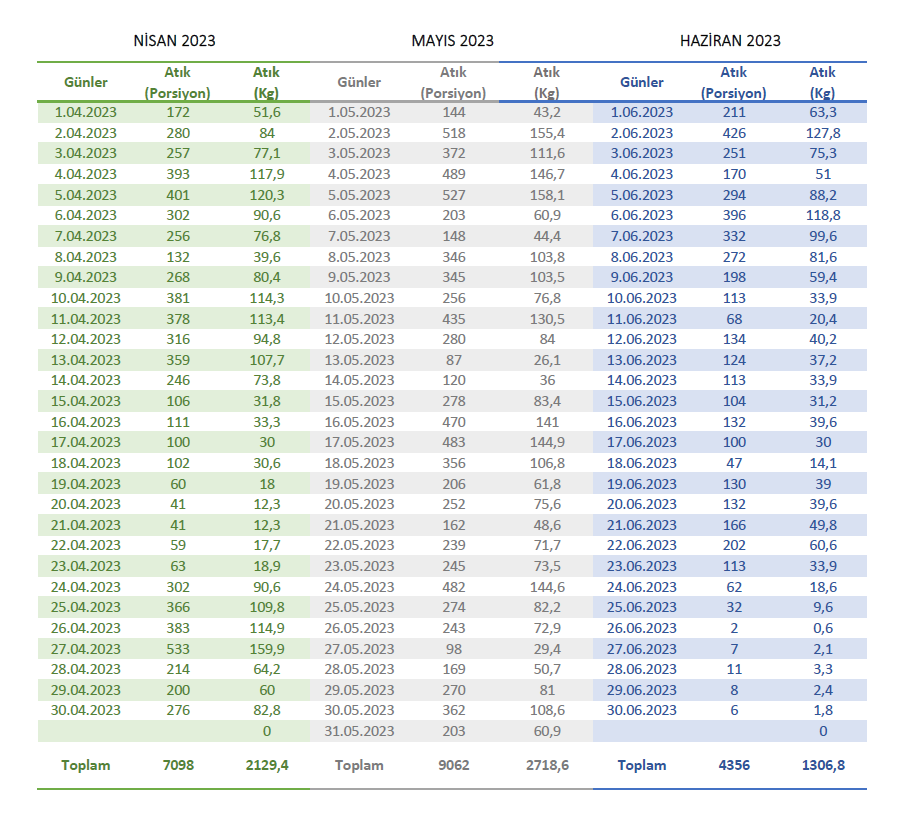The height and width of the screenshot is (814, 903).
Task: Click the HAZİRAN 2023 table heading
Action: (x=730, y=41)
